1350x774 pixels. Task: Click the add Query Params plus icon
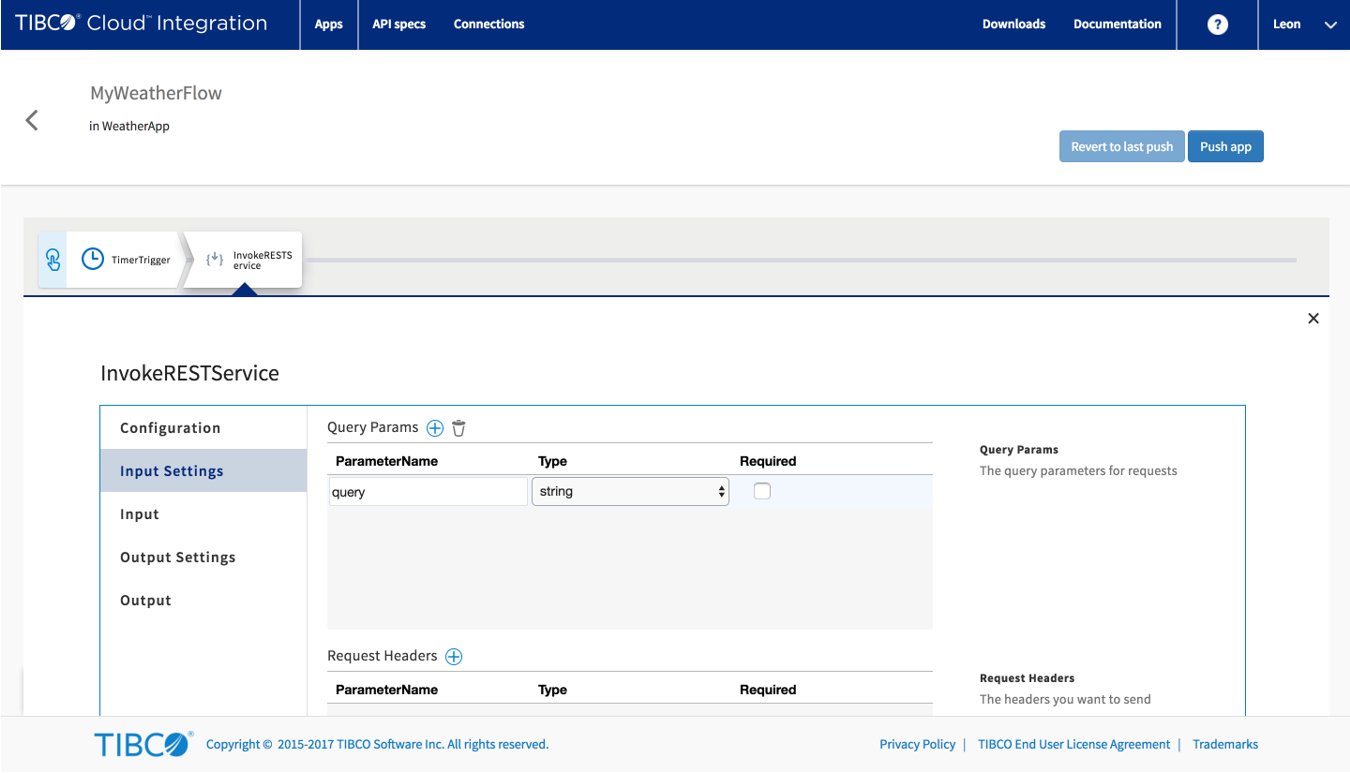[x=435, y=428]
